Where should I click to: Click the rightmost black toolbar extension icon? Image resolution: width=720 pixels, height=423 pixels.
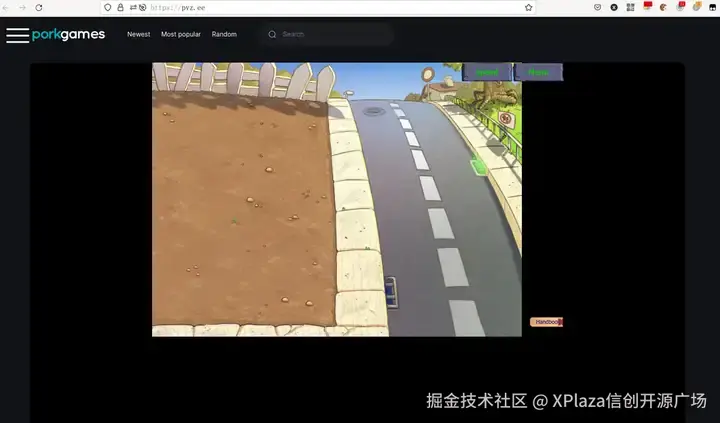point(713,7)
